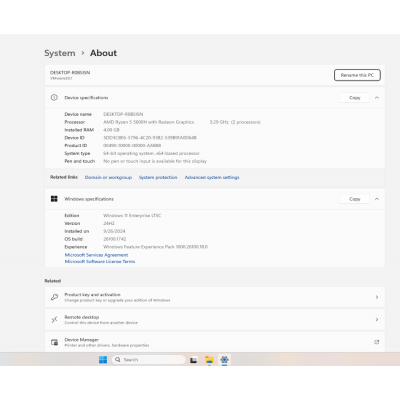Click the Product key and activation key icon
400x400 pixels.
pos(54,297)
